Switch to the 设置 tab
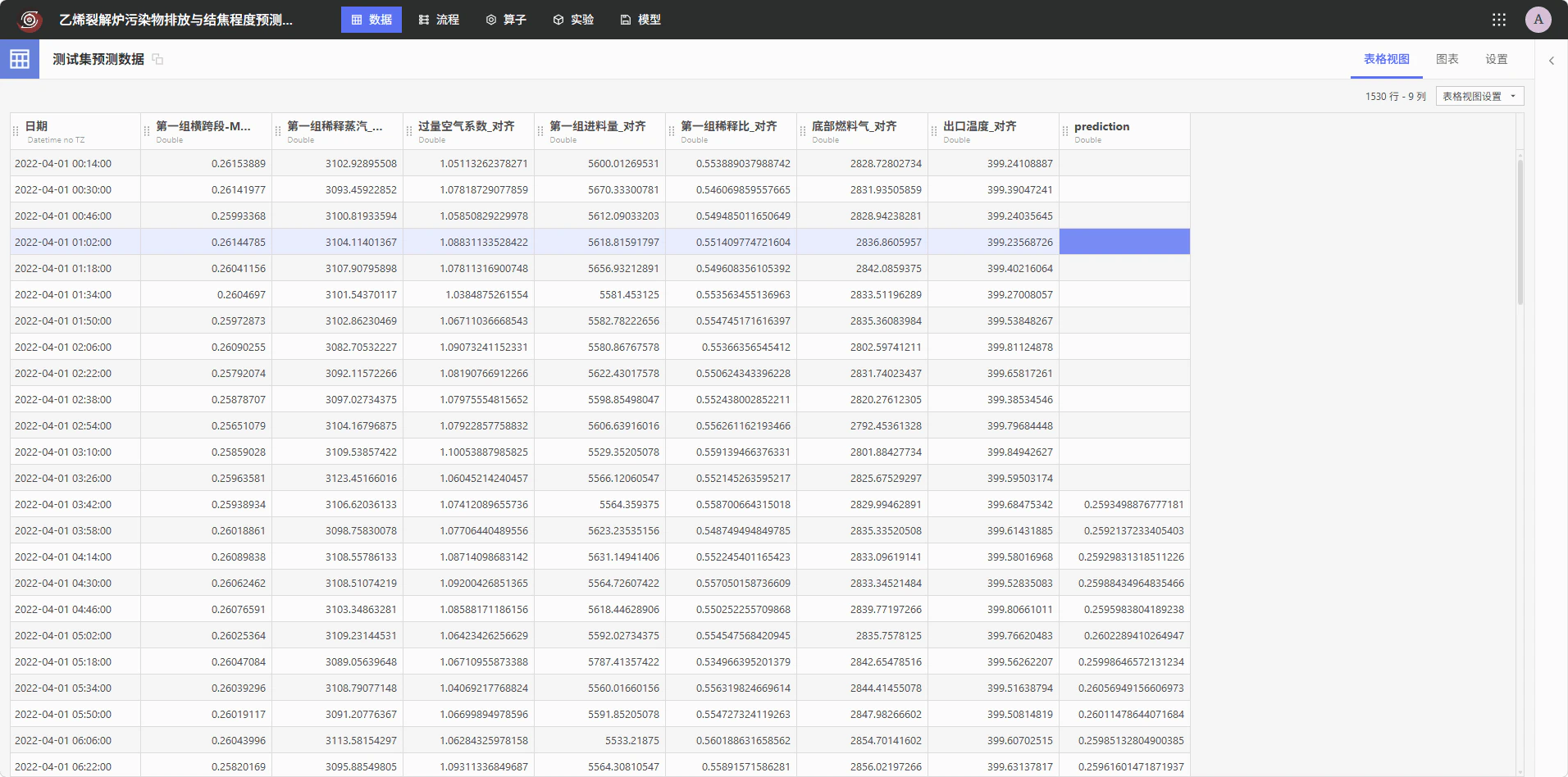 point(1497,59)
